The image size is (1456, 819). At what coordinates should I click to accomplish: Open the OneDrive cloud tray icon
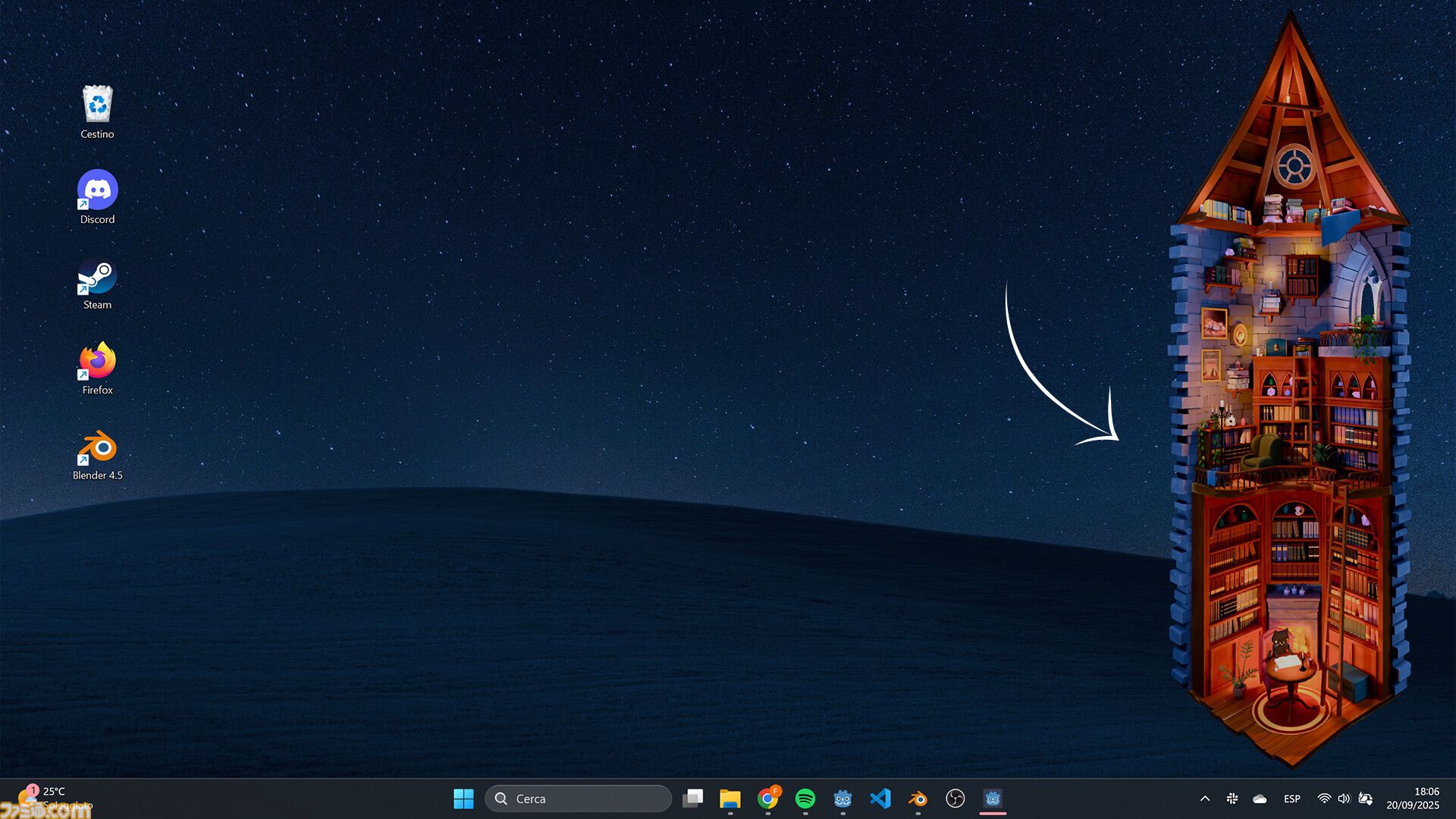(x=1260, y=799)
